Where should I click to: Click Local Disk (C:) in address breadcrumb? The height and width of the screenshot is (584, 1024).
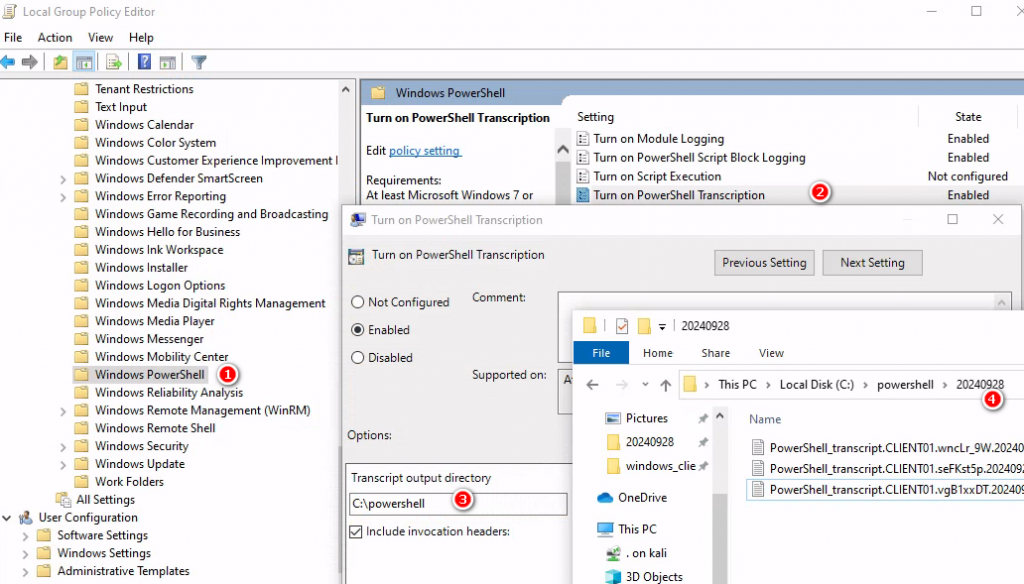click(816, 385)
